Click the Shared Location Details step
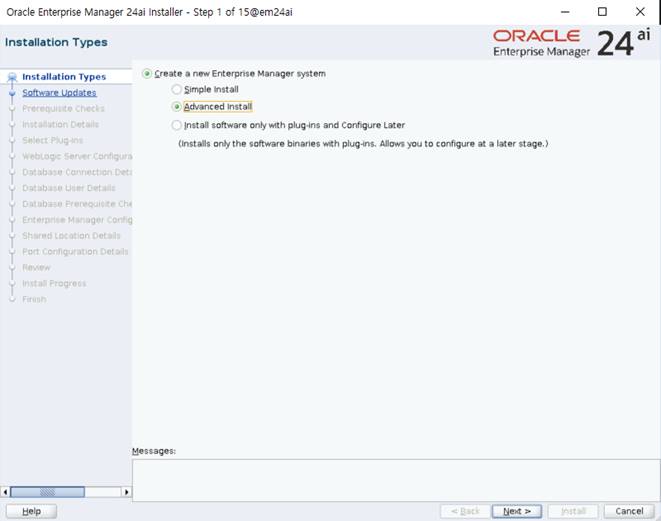 pyautogui.click(x=71, y=236)
